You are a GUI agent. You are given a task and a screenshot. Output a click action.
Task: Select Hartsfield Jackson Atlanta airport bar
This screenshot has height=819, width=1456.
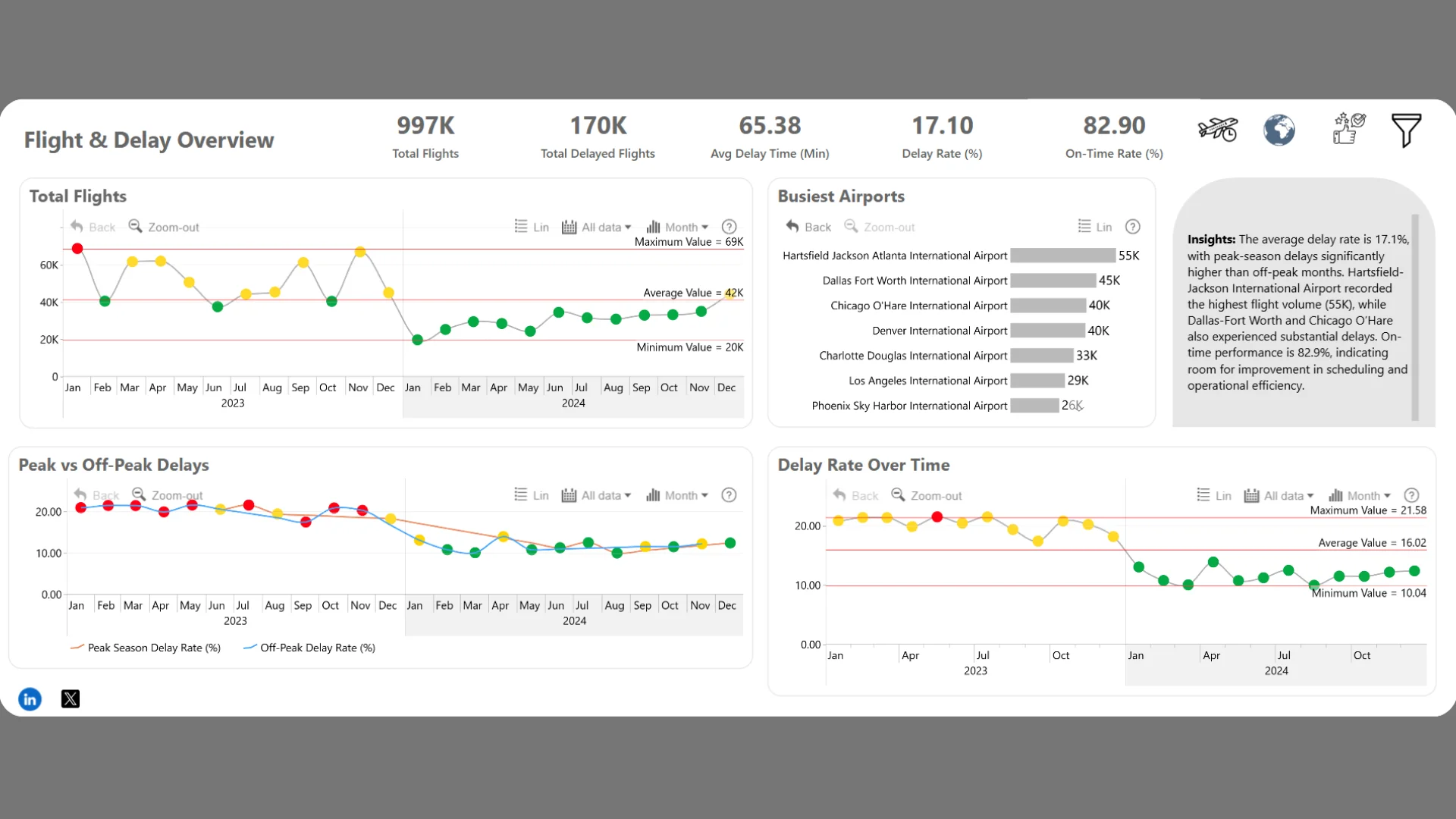1062,256
